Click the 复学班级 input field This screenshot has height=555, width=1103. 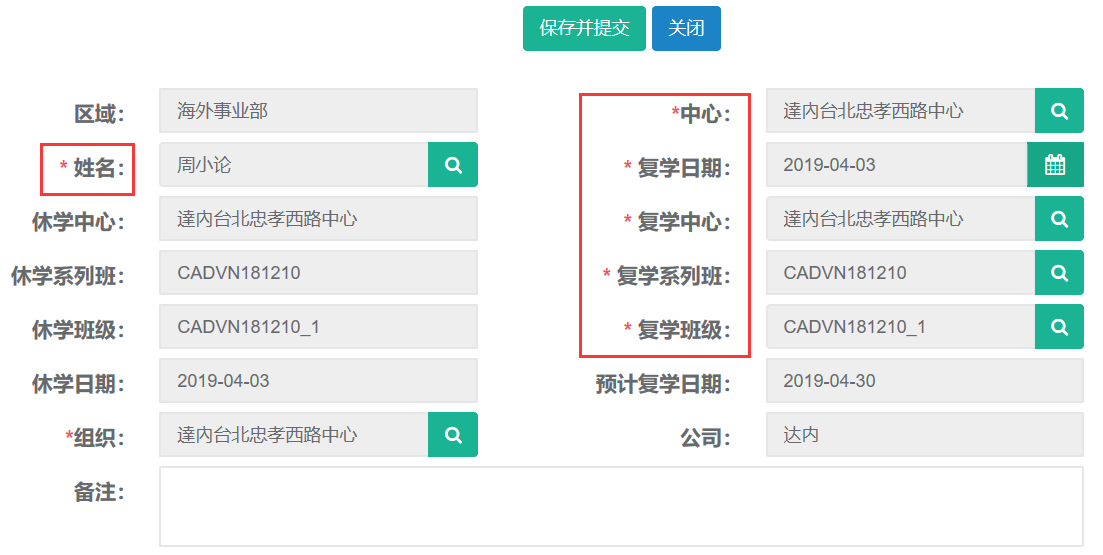[x=900, y=327]
